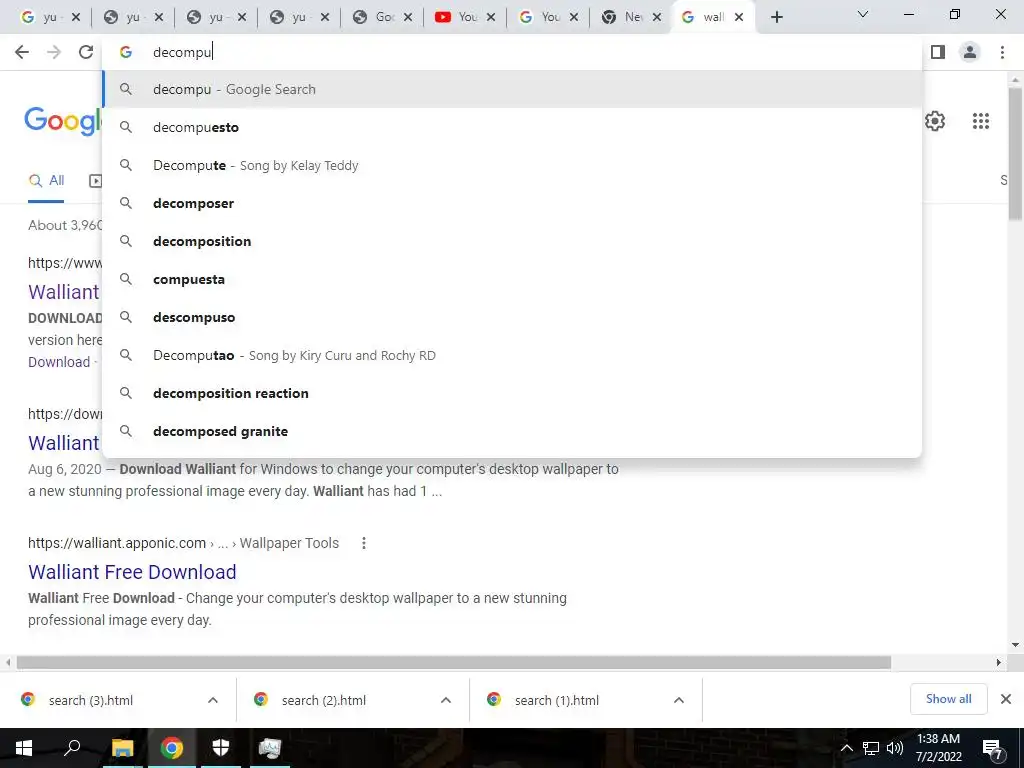Pick 'Decompute - Song by Kelay Teddy'
Viewport: 1024px width, 768px height.
(x=513, y=165)
